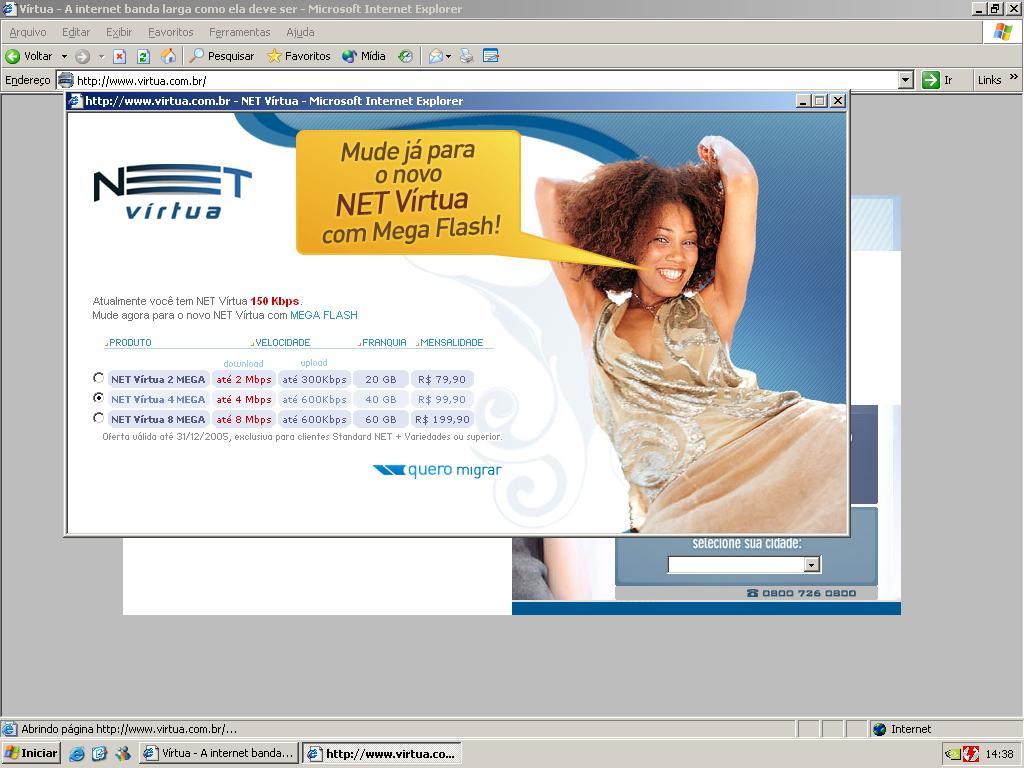Click the MENSALIDADE column header
1024x768 pixels.
[451, 342]
